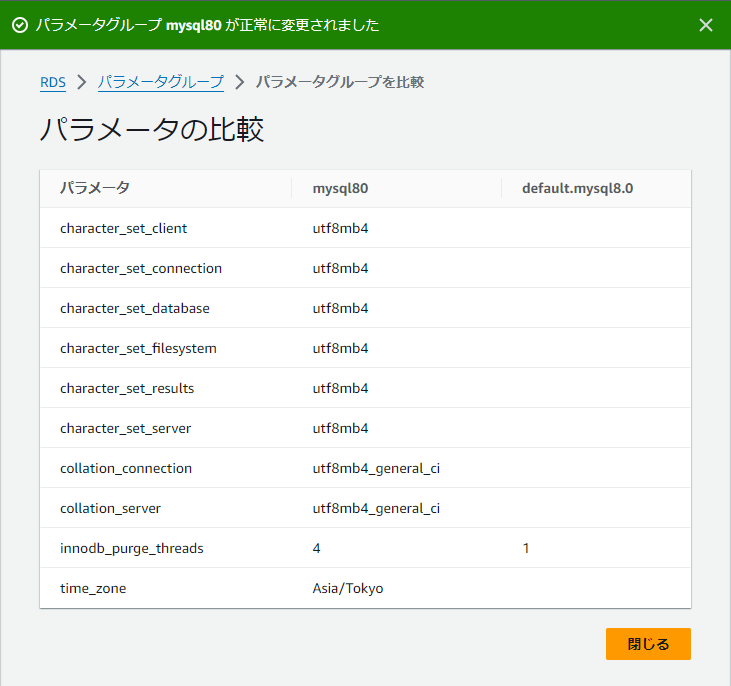Click the innodb_purge_threads default value 1
The width and height of the screenshot is (731, 686).
coord(526,548)
